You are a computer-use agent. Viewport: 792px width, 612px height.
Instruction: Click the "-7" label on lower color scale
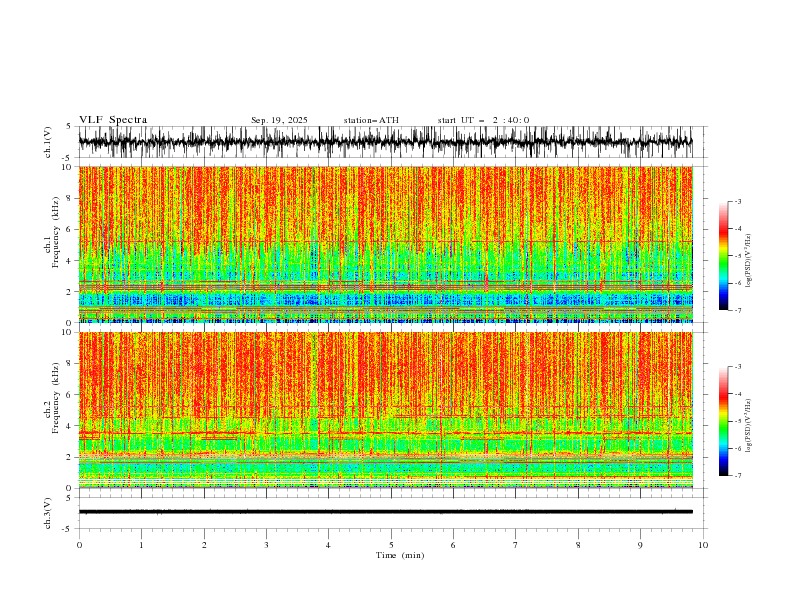738,475
